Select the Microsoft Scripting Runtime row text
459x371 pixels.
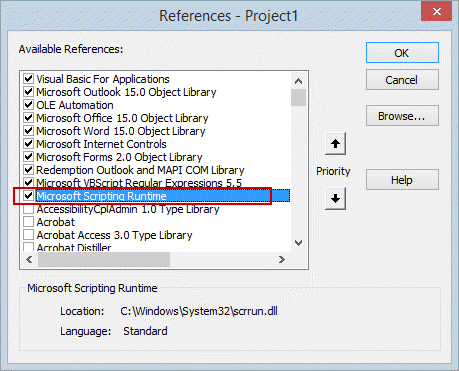tap(101, 196)
